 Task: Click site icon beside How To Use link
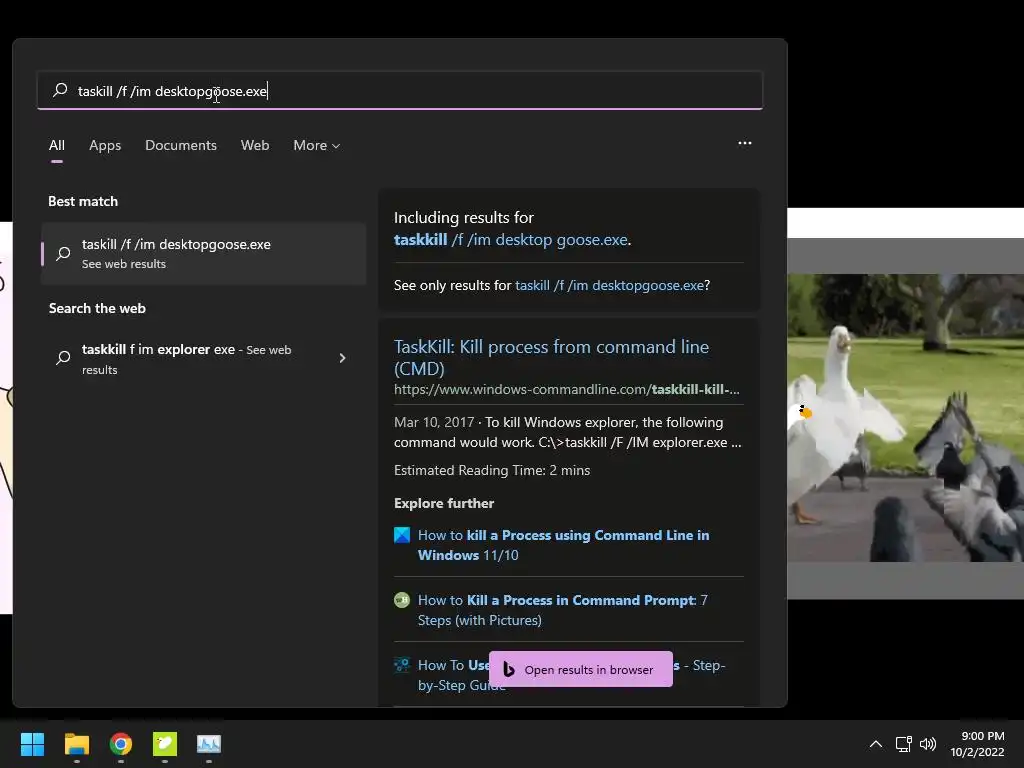pos(402,665)
